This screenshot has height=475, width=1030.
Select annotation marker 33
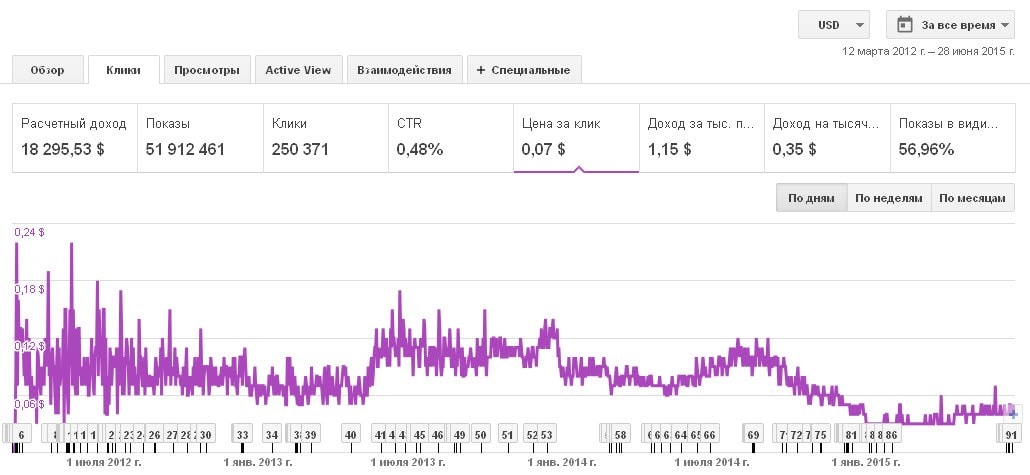coord(242,434)
